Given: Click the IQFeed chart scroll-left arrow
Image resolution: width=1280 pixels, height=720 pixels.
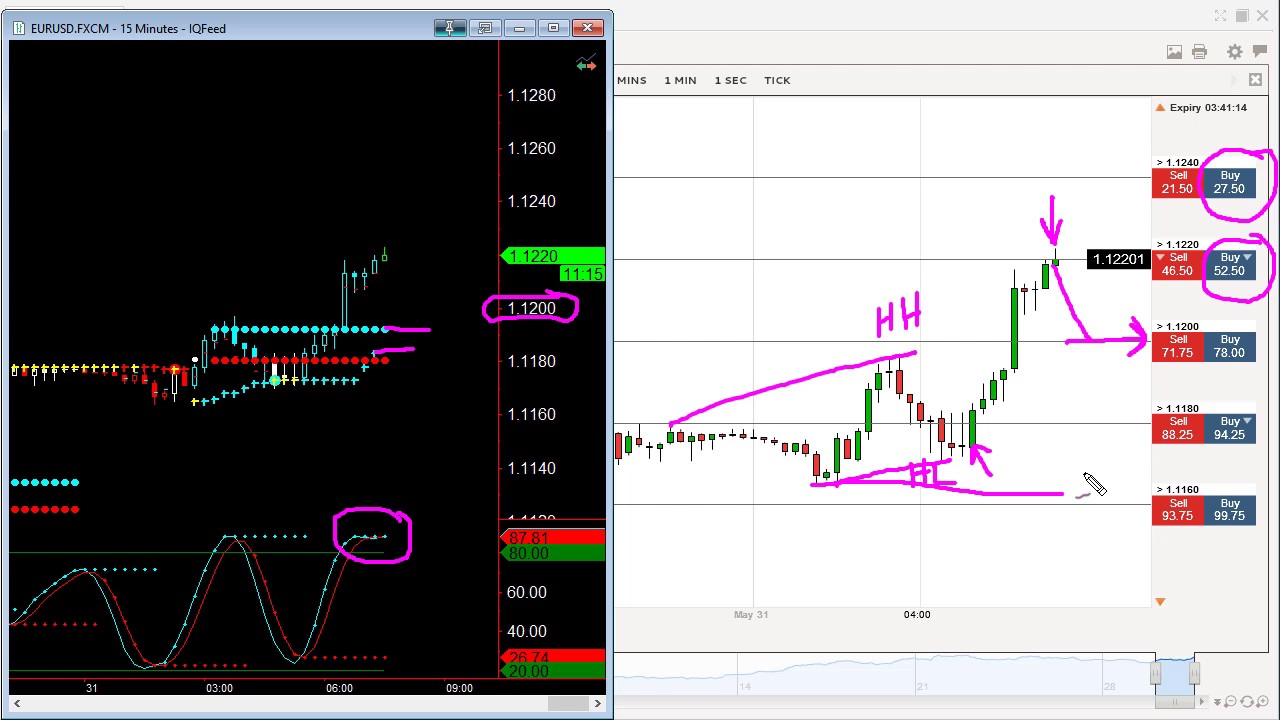Looking at the screenshot, I should tap(16, 703).
